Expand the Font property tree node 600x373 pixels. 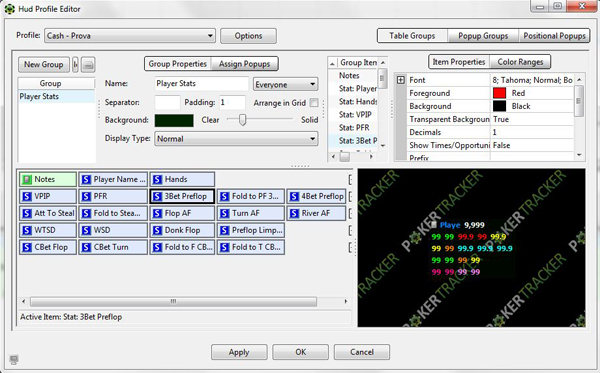401,80
